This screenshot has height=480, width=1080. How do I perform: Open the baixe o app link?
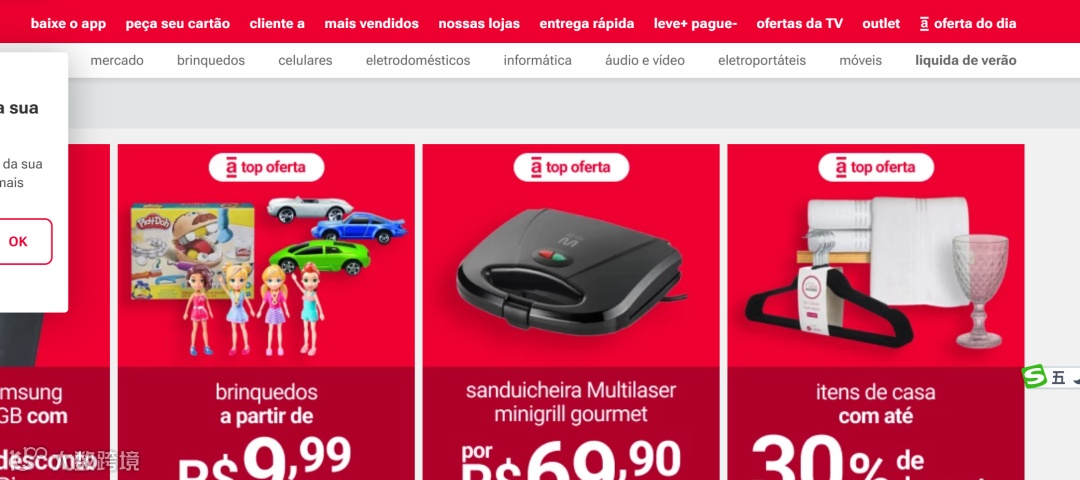point(68,23)
